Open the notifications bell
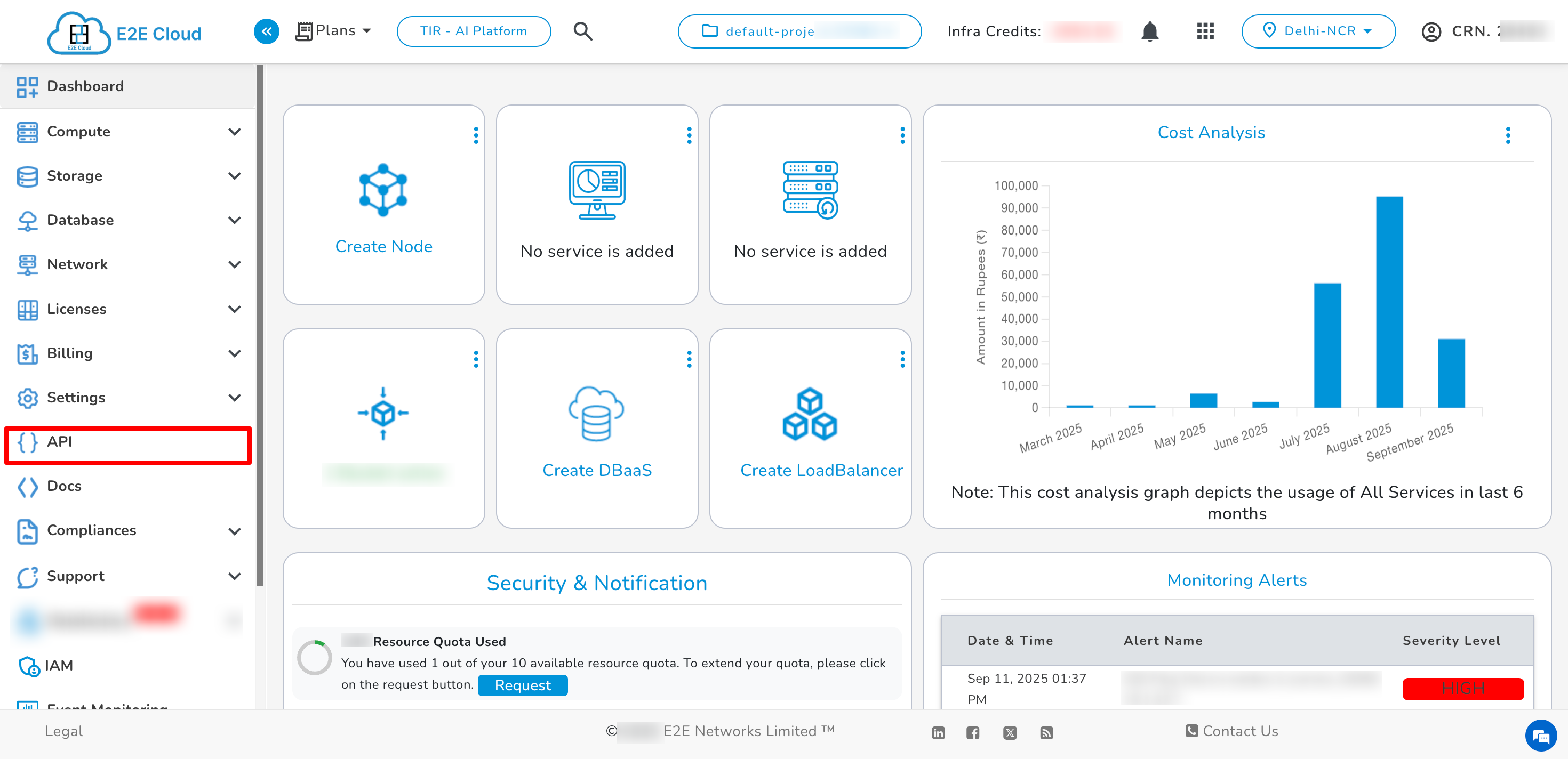This screenshot has width=1568, height=759. (x=1150, y=31)
